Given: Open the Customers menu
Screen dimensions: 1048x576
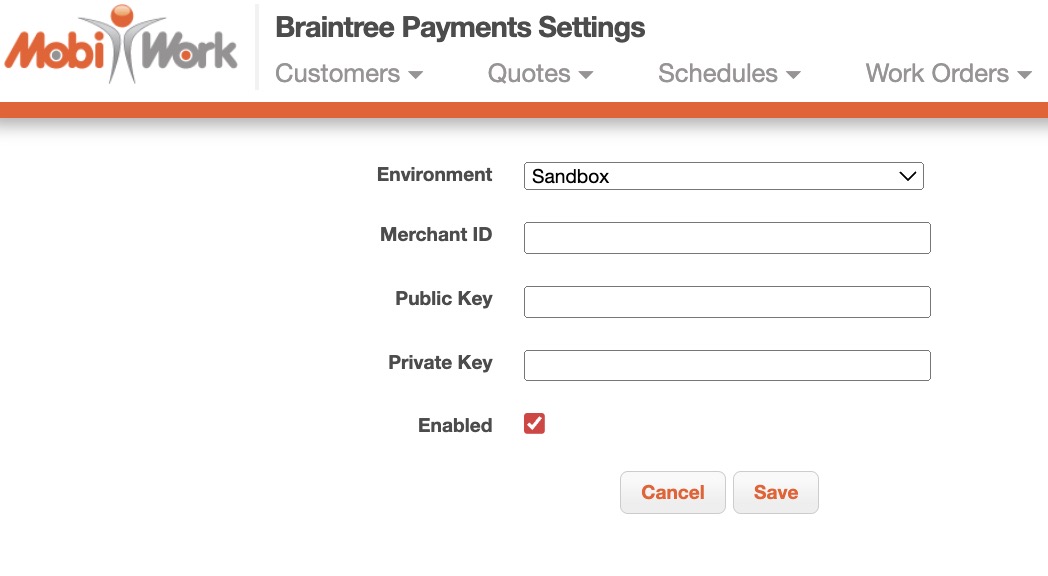Looking at the screenshot, I should pyautogui.click(x=337, y=74).
